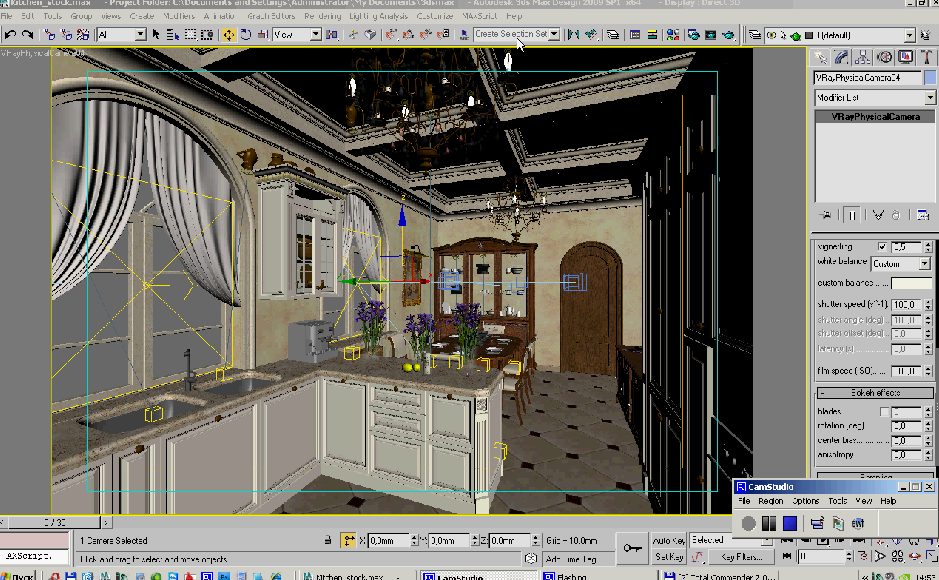This screenshot has width=939, height=580.
Task: Open the Graph Editors menu
Action: (x=271, y=16)
